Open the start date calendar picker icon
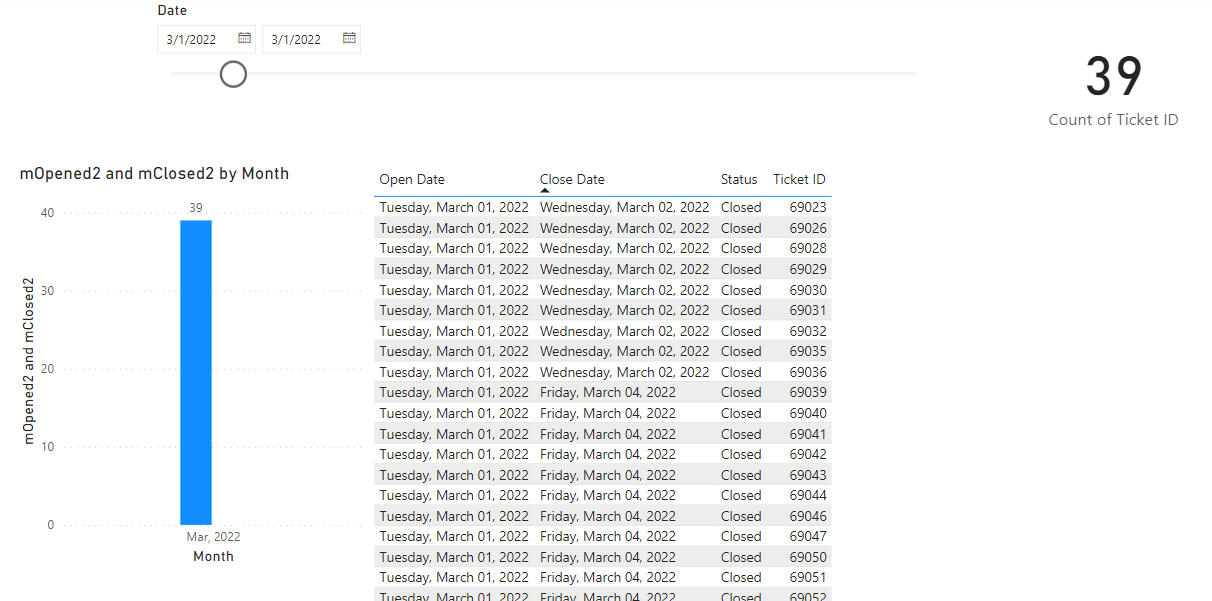The image size is (1212, 601). click(x=244, y=38)
